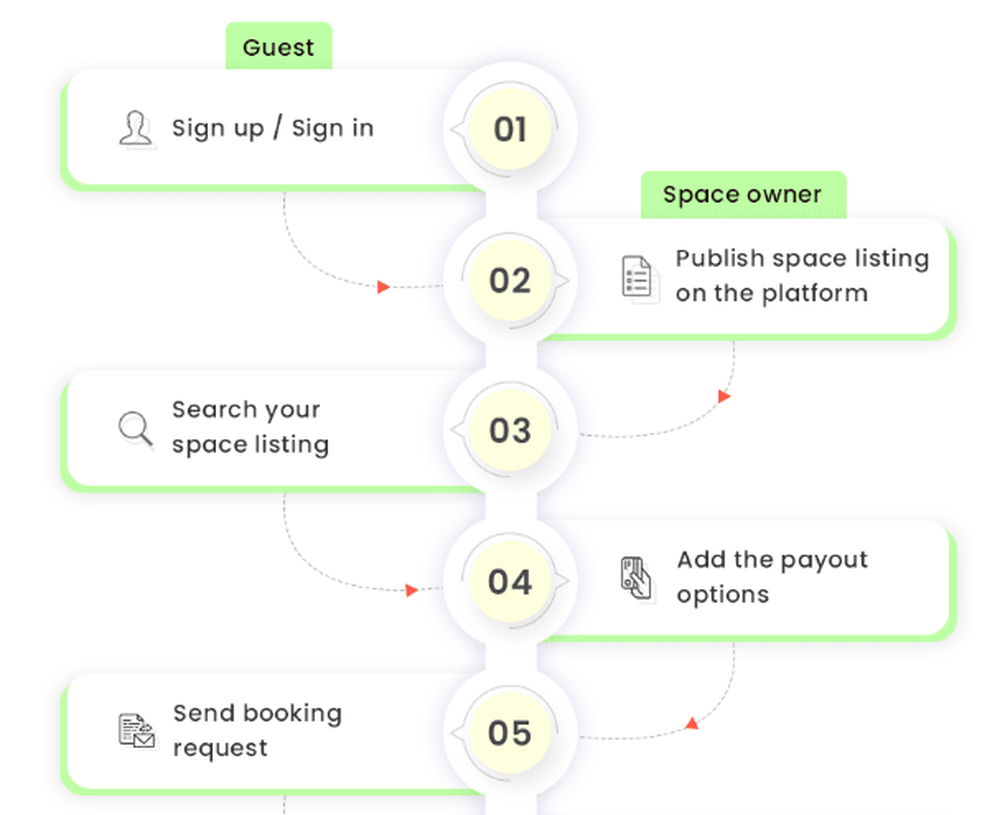The width and height of the screenshot is (1000, 815).
Task: Click the magnifying glass search icon
Action: tap(135, 428)
